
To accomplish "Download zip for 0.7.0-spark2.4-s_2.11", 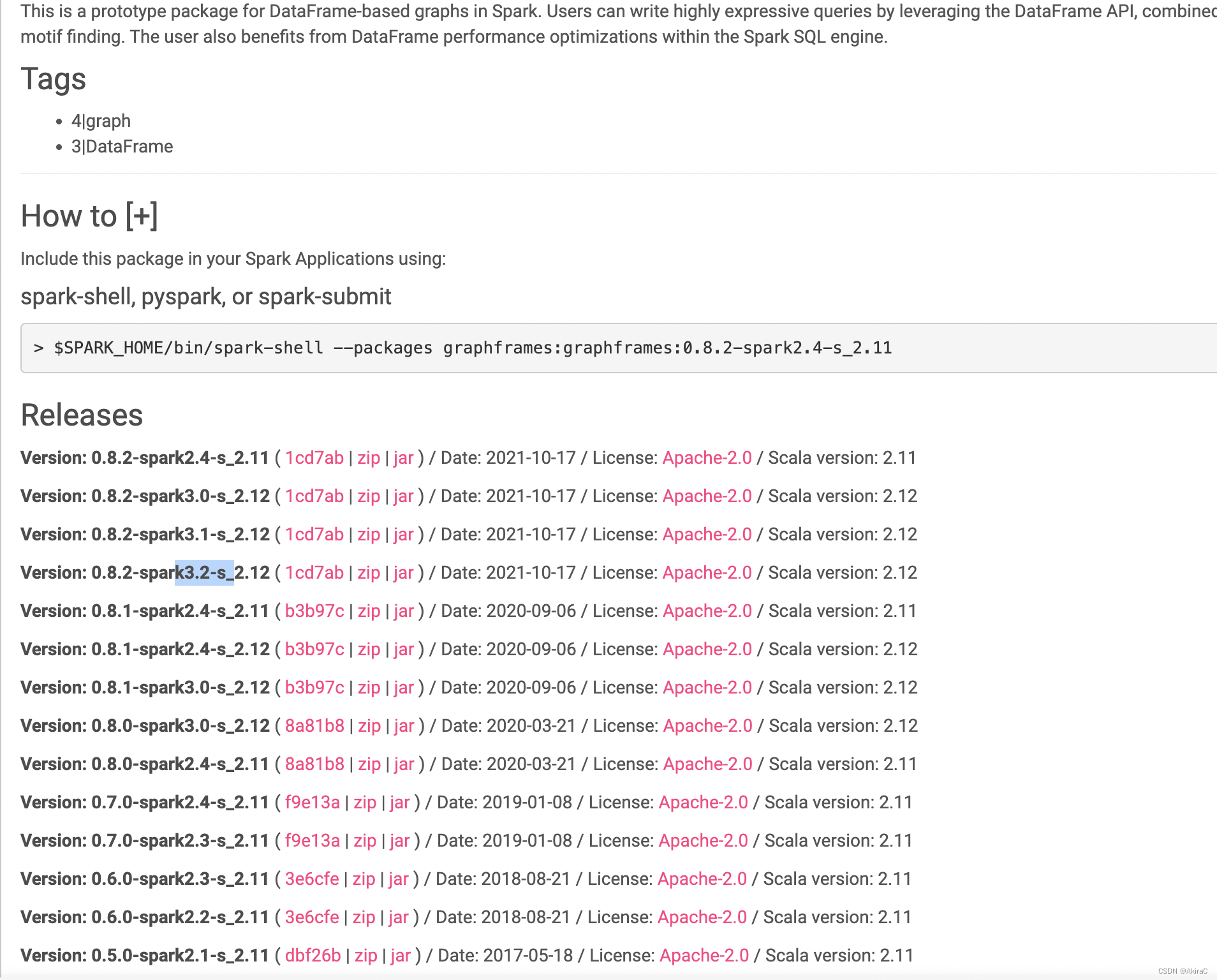I will 365,803.
